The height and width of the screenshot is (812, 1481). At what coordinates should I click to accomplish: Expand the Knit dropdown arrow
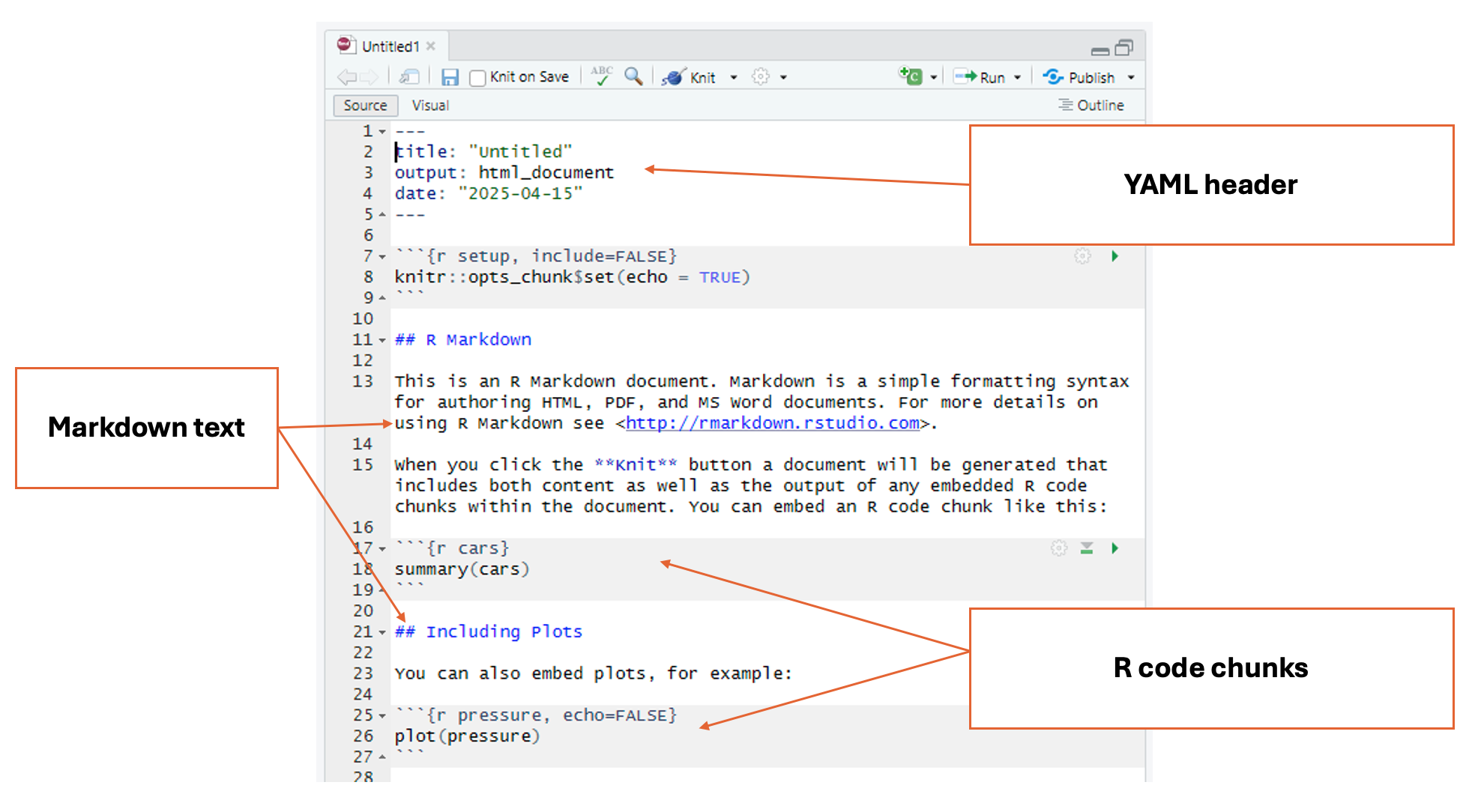(x=734, y=77)
